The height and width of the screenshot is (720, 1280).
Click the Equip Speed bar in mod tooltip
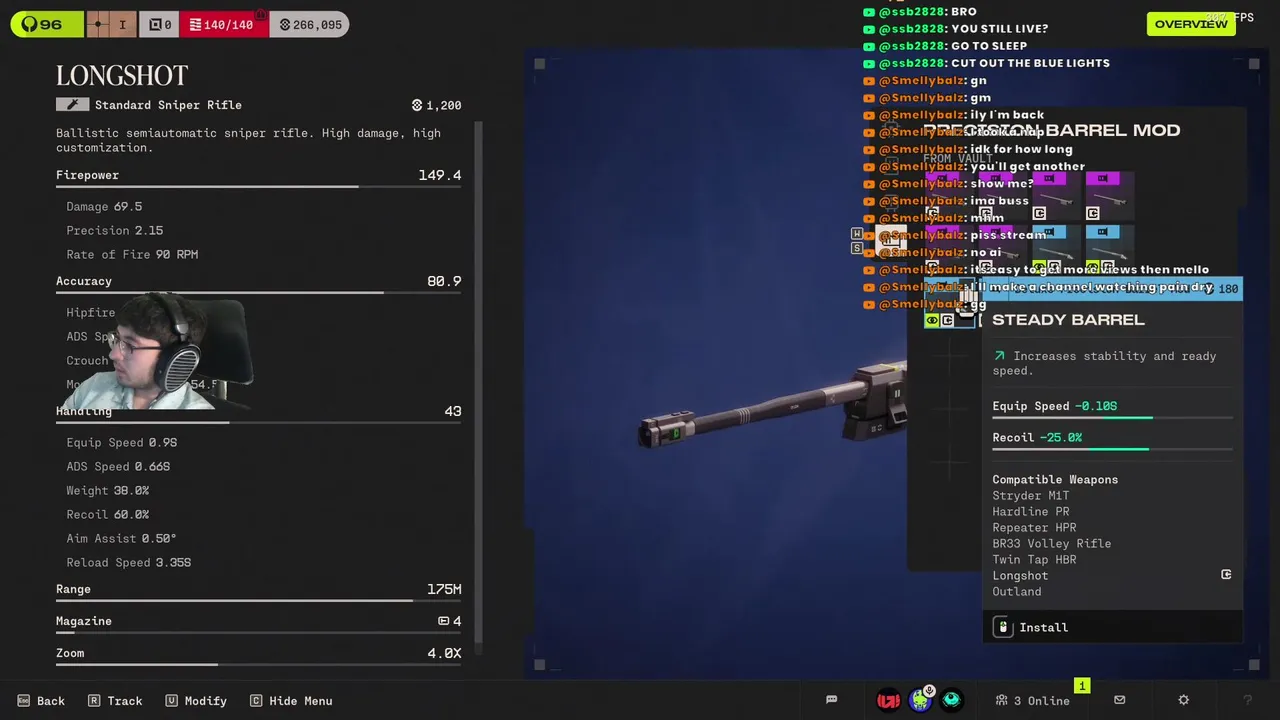coord(1112,418)
